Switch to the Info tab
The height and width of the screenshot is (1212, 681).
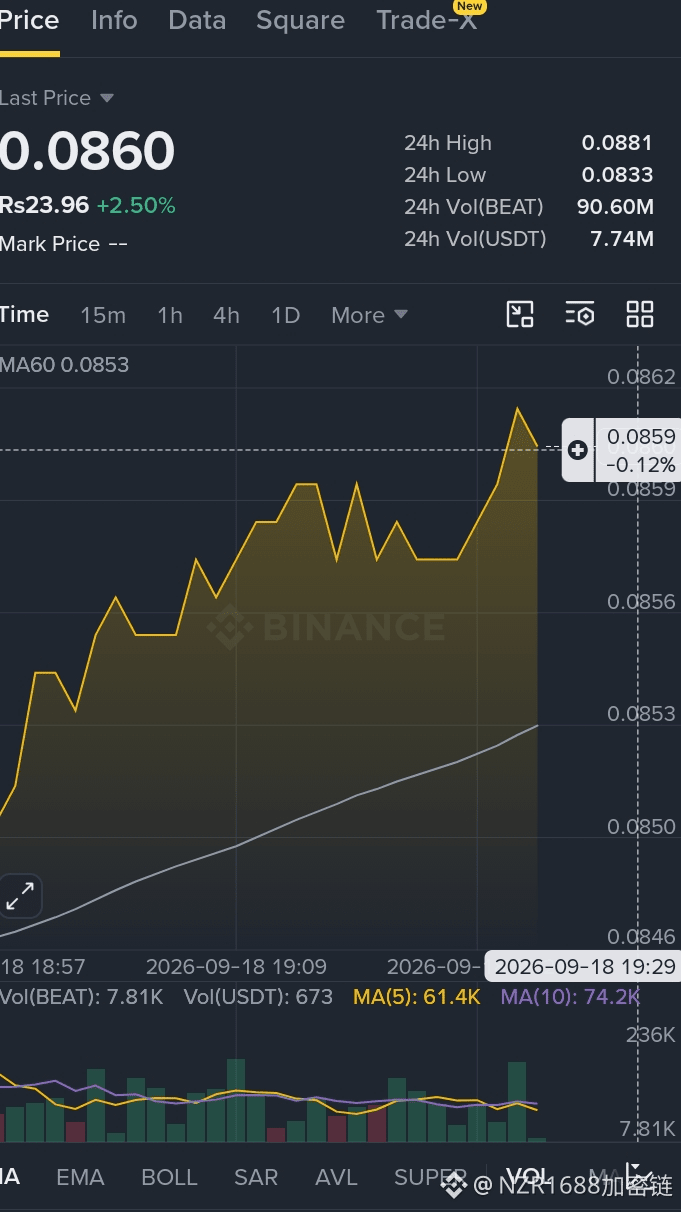pos(114,20)
